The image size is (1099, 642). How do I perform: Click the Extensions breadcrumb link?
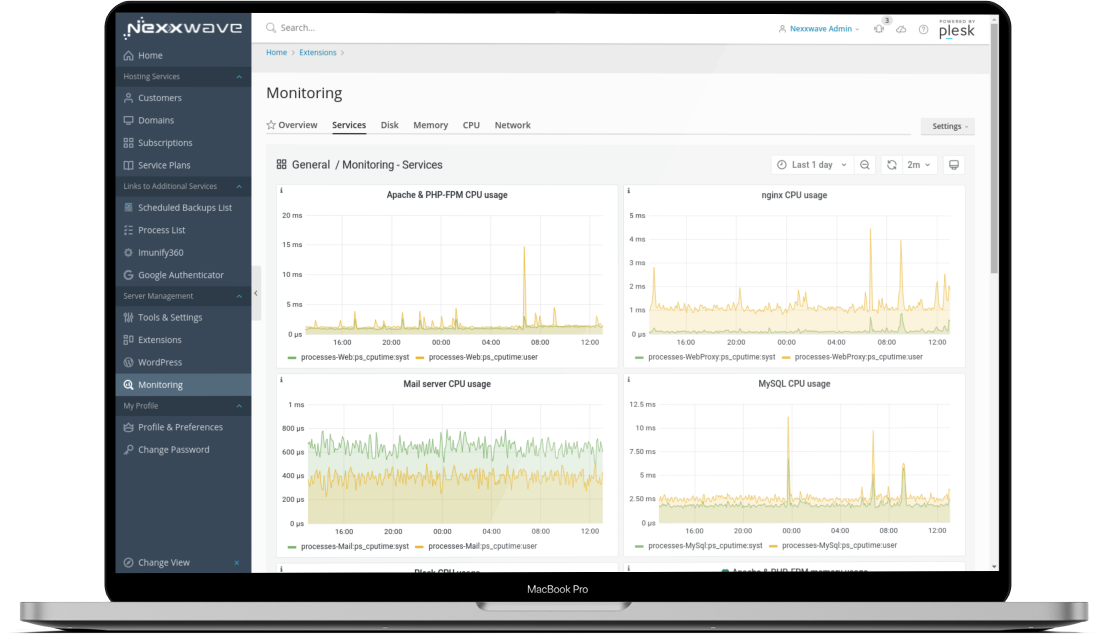(x=318, y=53)
